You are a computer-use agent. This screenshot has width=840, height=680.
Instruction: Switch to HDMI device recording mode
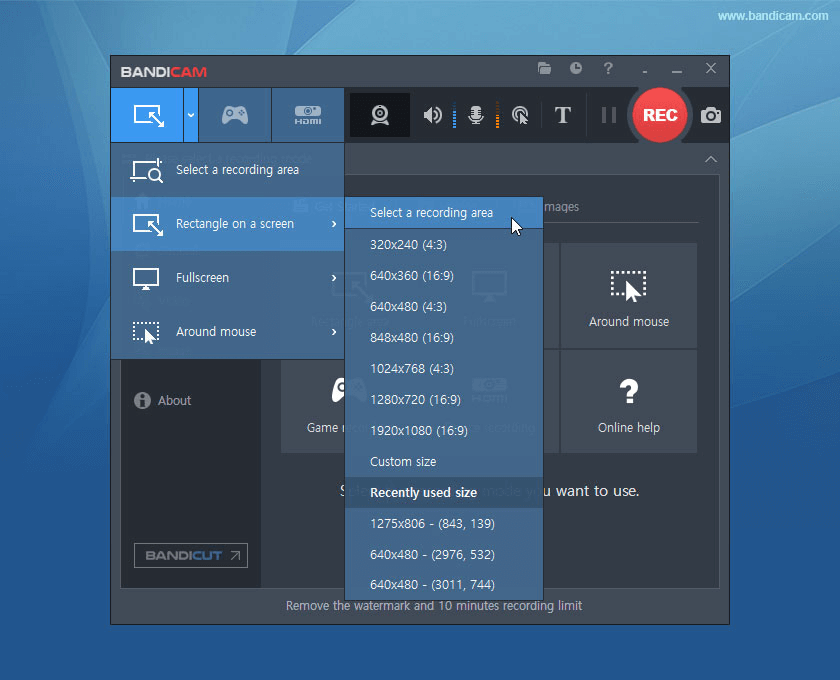click(308, 115)
